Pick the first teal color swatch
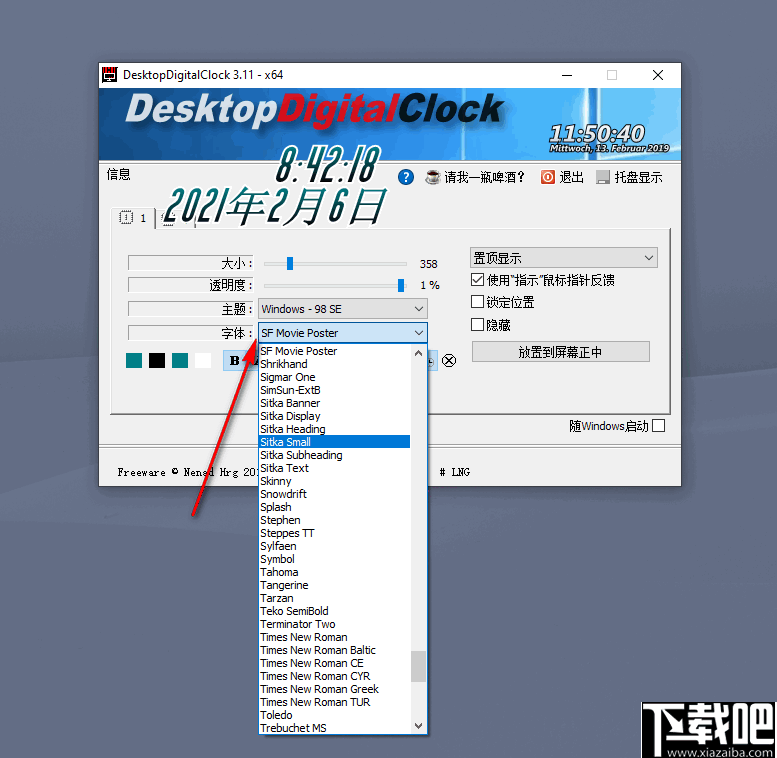The width and height of the screenshot is (777, 758). pos(134,360)
